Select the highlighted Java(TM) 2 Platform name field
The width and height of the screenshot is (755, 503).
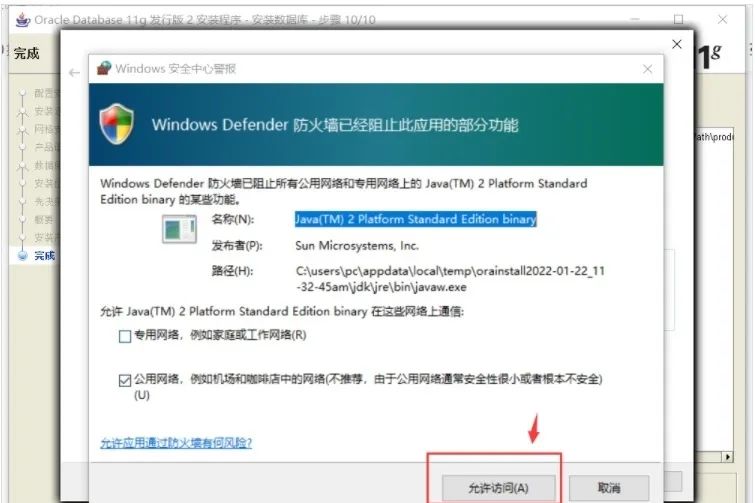pos(416,219)
